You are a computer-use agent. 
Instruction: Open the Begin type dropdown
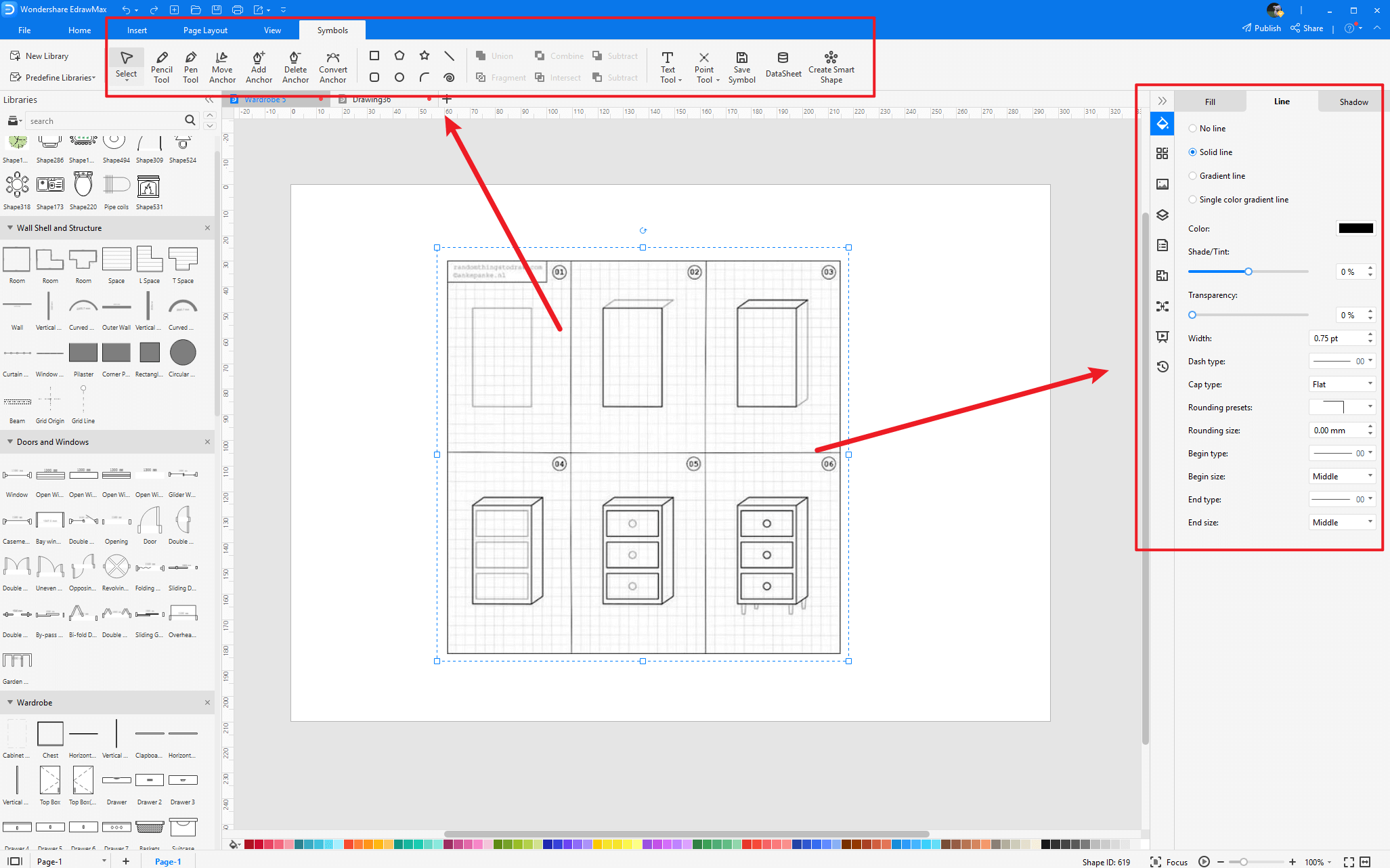tap(1342, 454)
